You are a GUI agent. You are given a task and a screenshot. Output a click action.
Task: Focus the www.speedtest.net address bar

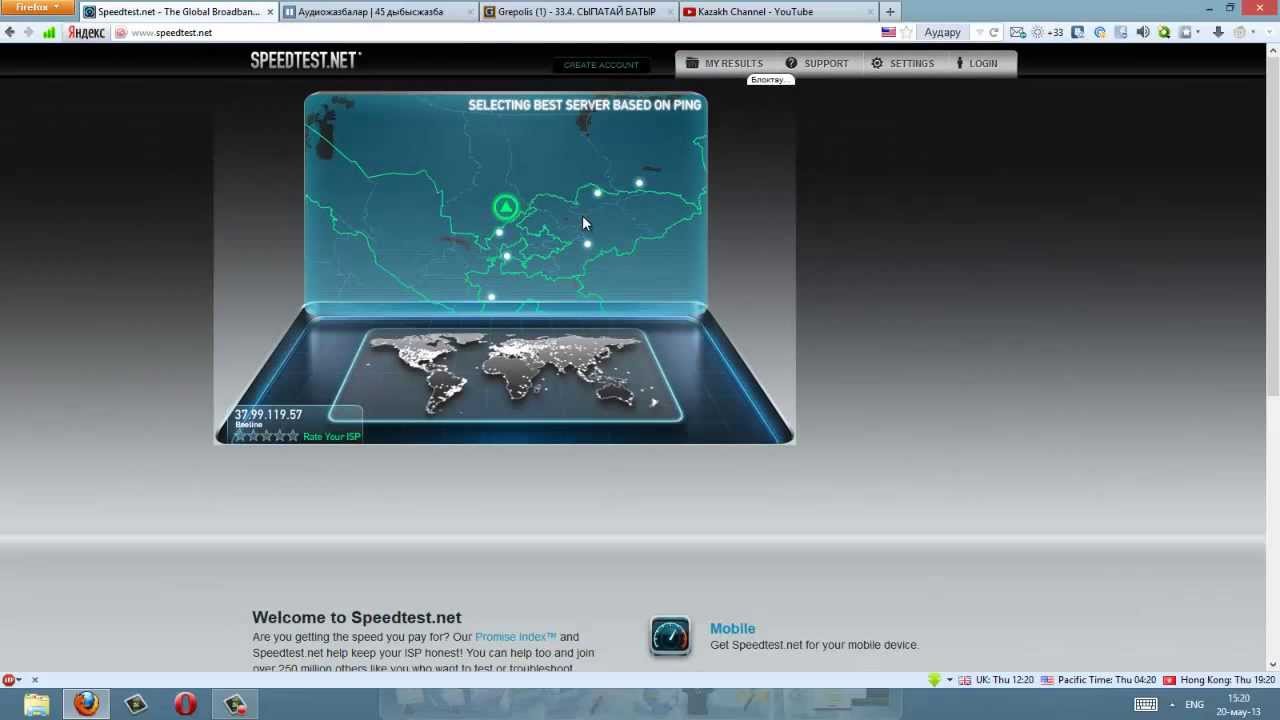[495, 33]
